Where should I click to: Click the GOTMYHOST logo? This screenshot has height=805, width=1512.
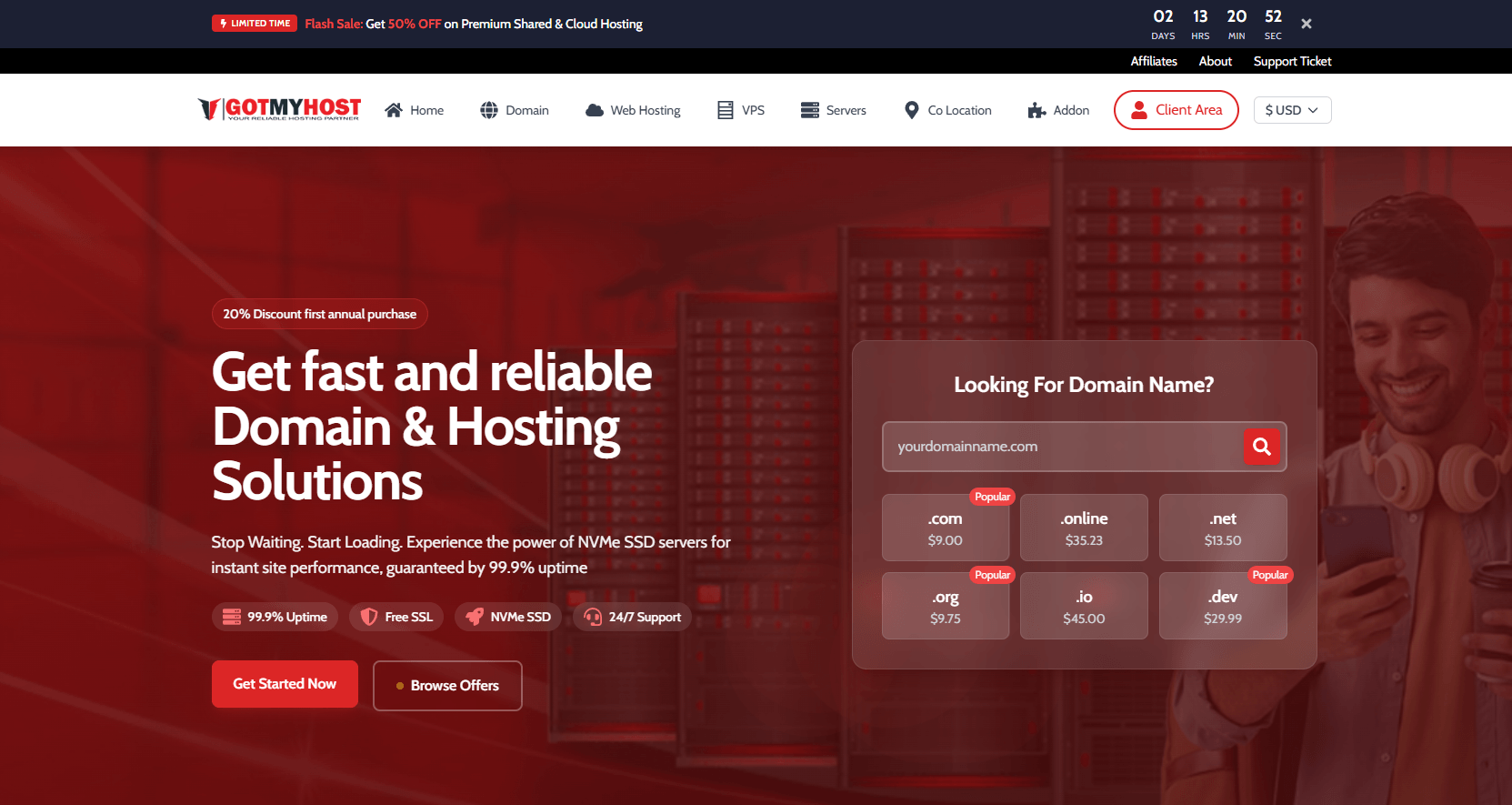(279, 109)
